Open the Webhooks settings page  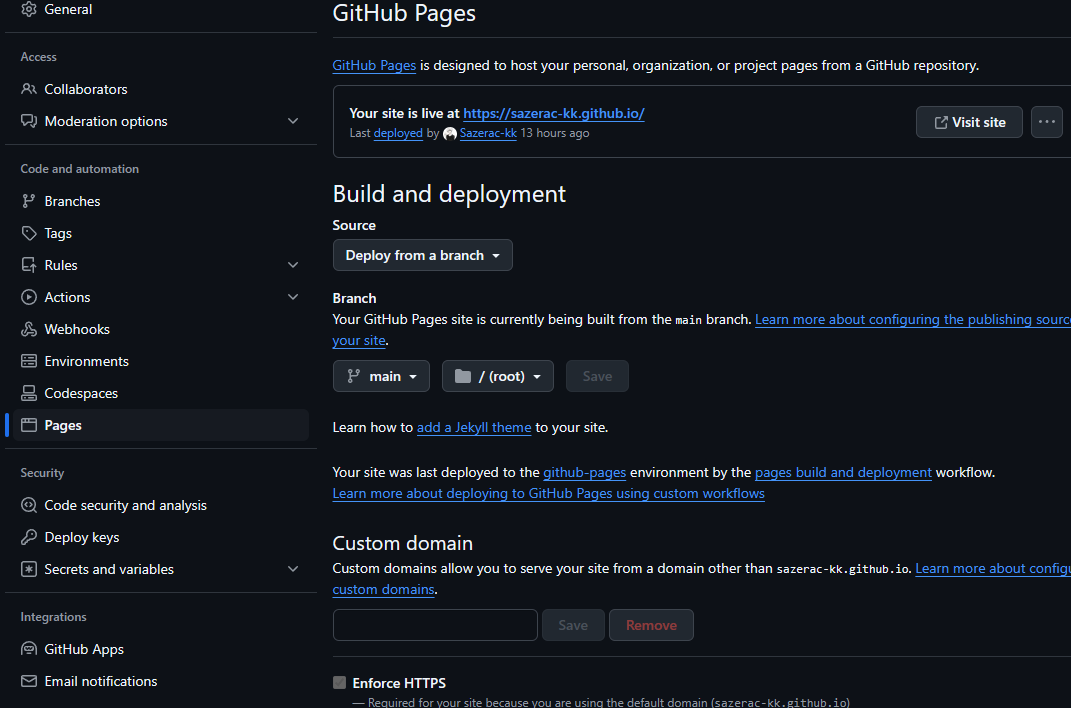click(x=161, y=329)
